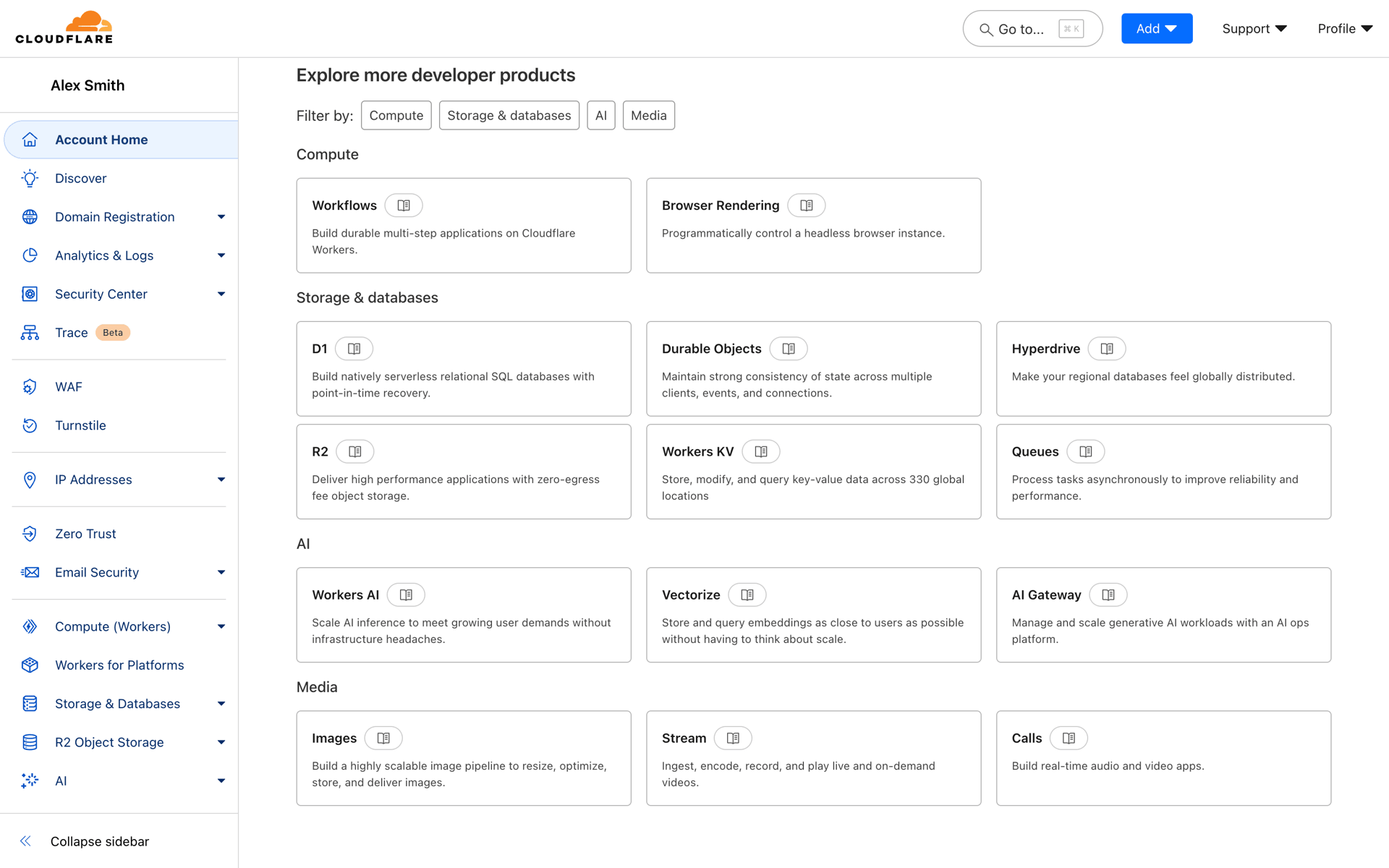Filter products by Compute
Screen dimensions: 1389x868
(x=396, y=116)
